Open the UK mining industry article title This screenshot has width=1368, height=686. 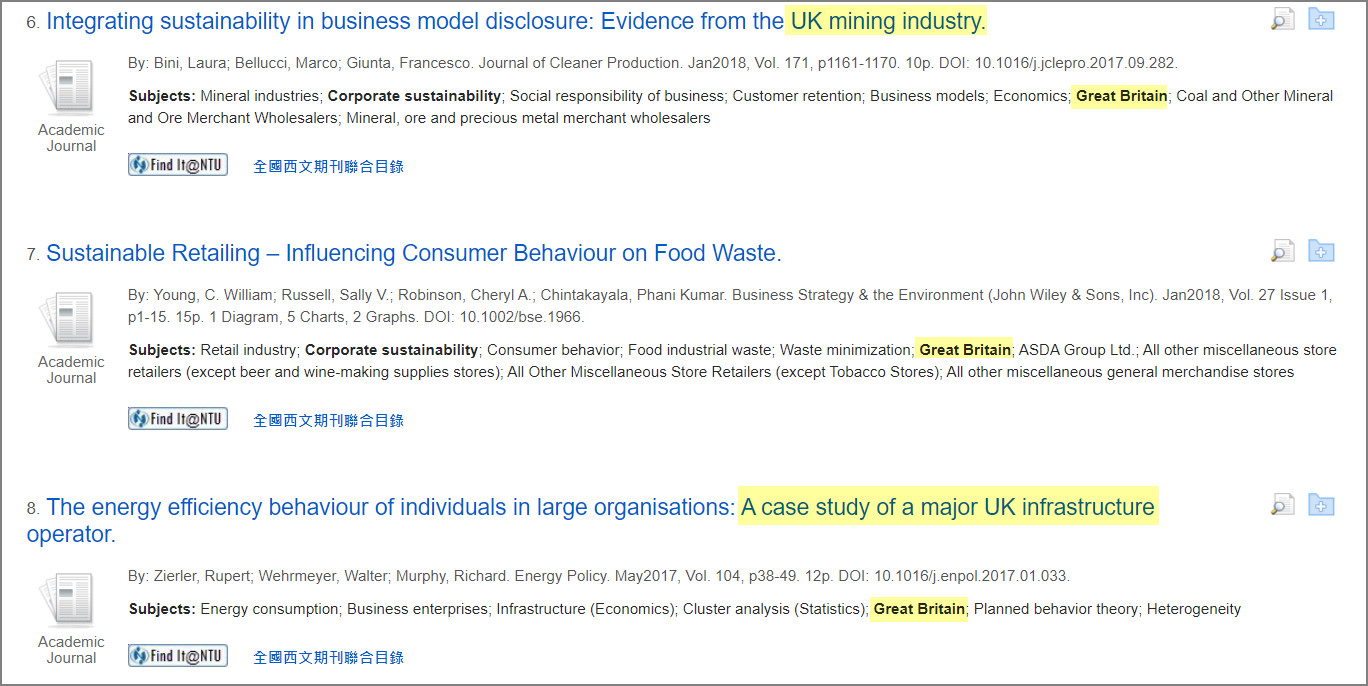click(516, 21)
